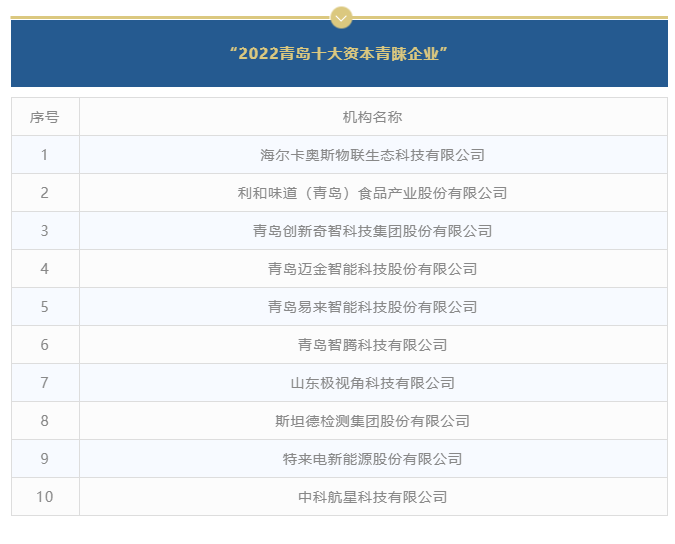Select 山东极视角科技有限公司 cell
This screenshot has width=675, height=544.
[373, 383]
